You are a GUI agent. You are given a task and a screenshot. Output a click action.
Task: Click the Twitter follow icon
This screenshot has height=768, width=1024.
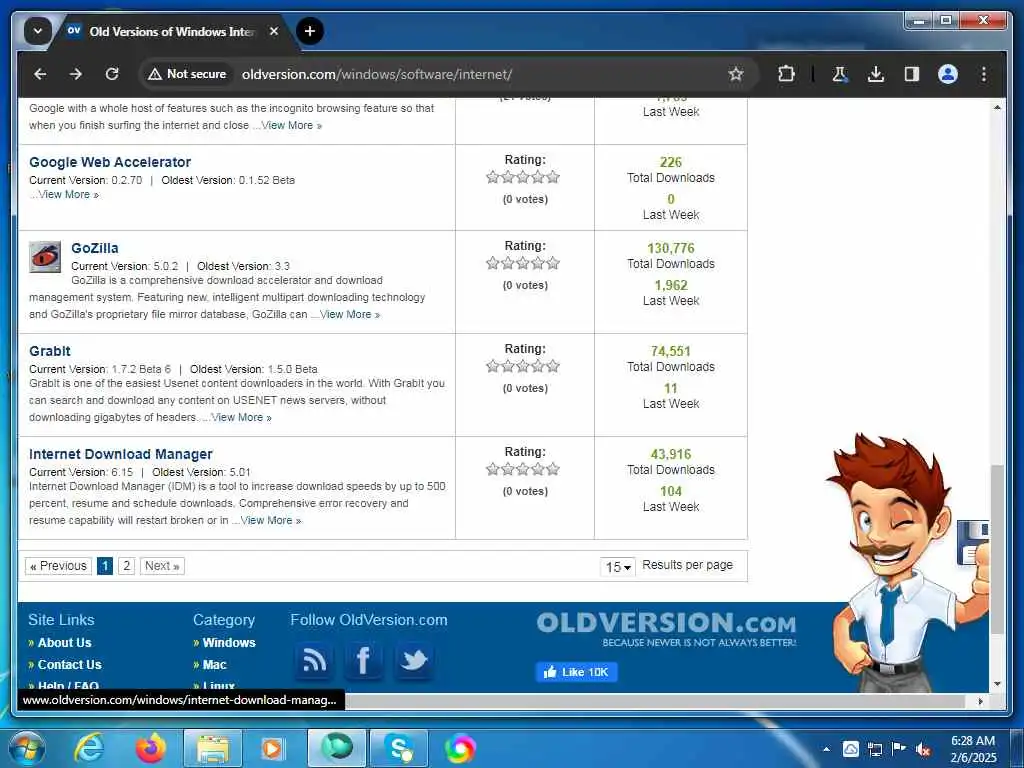tap(414, 661)
